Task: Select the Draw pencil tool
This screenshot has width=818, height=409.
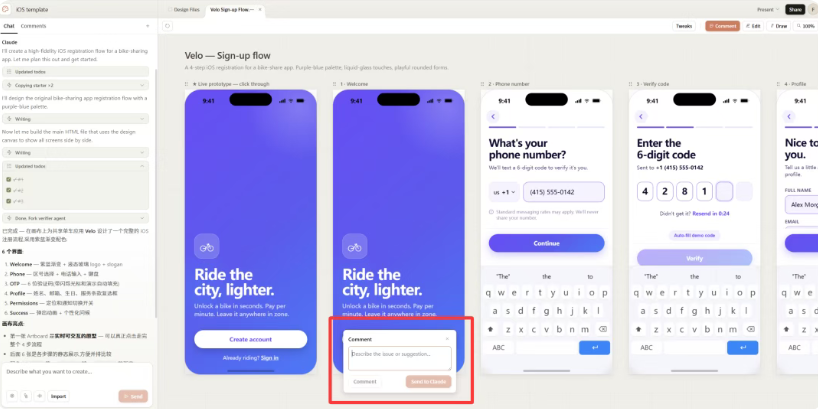Action: 778,26
